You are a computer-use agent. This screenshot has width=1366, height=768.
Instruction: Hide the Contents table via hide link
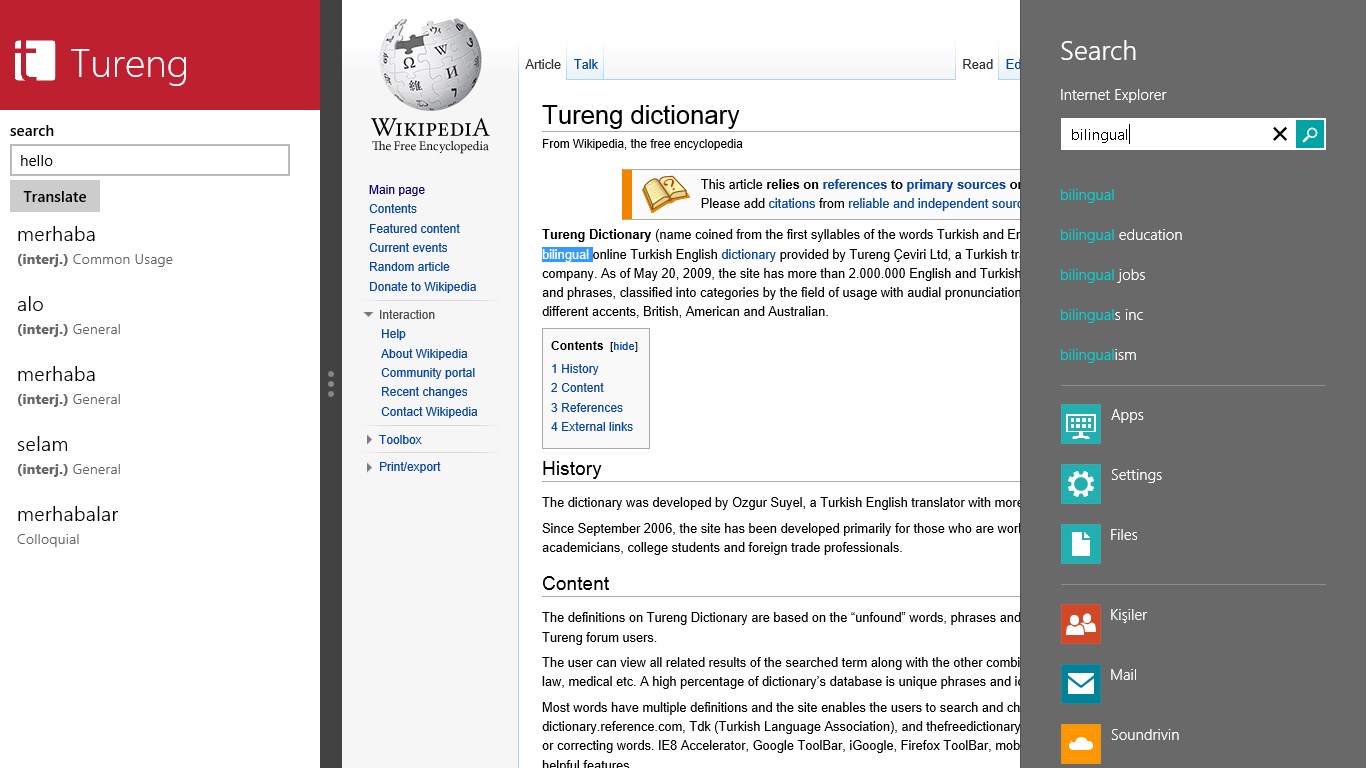click(x=624, y=346)
